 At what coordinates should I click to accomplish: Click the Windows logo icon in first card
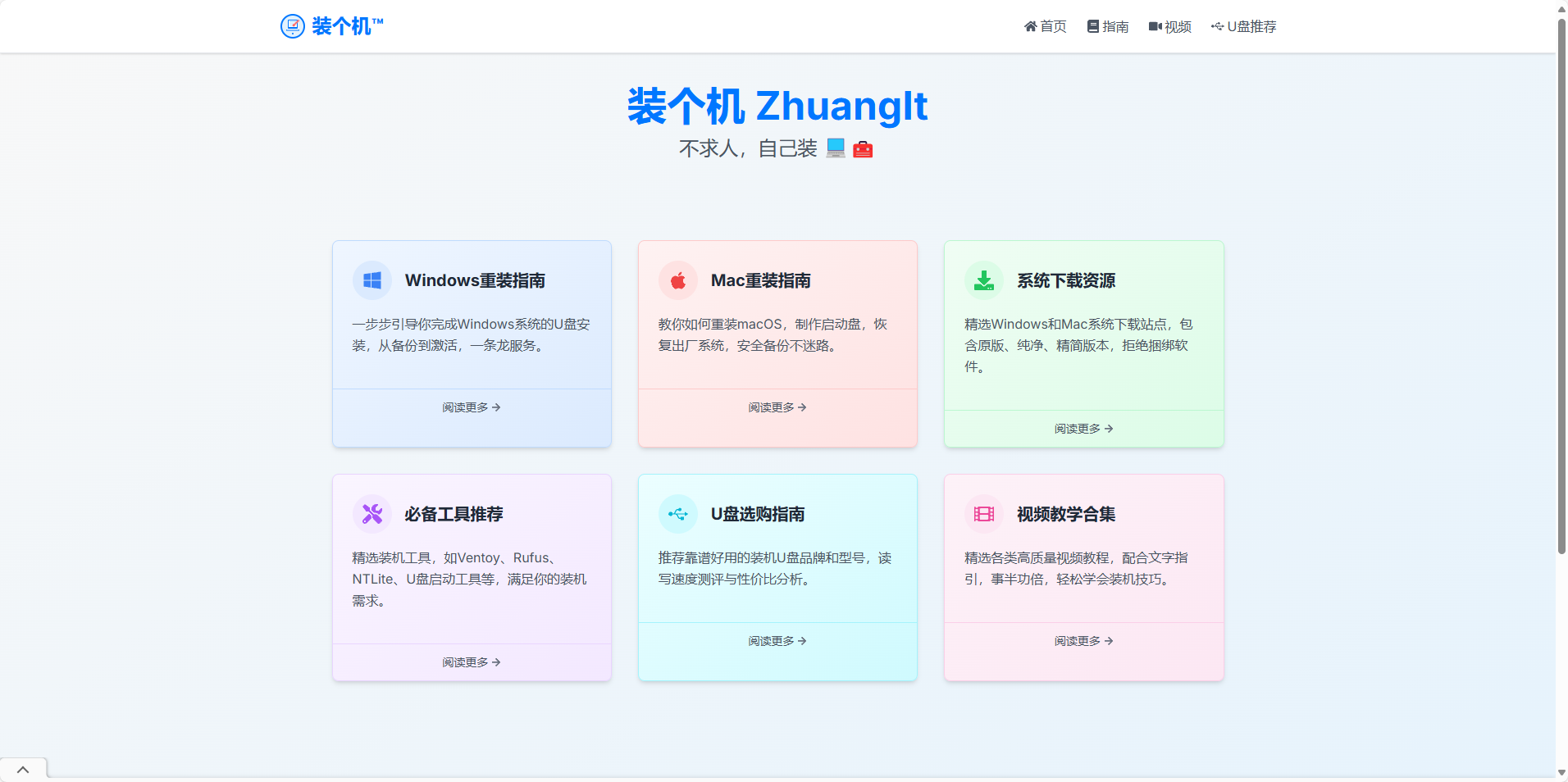(372, 281)
